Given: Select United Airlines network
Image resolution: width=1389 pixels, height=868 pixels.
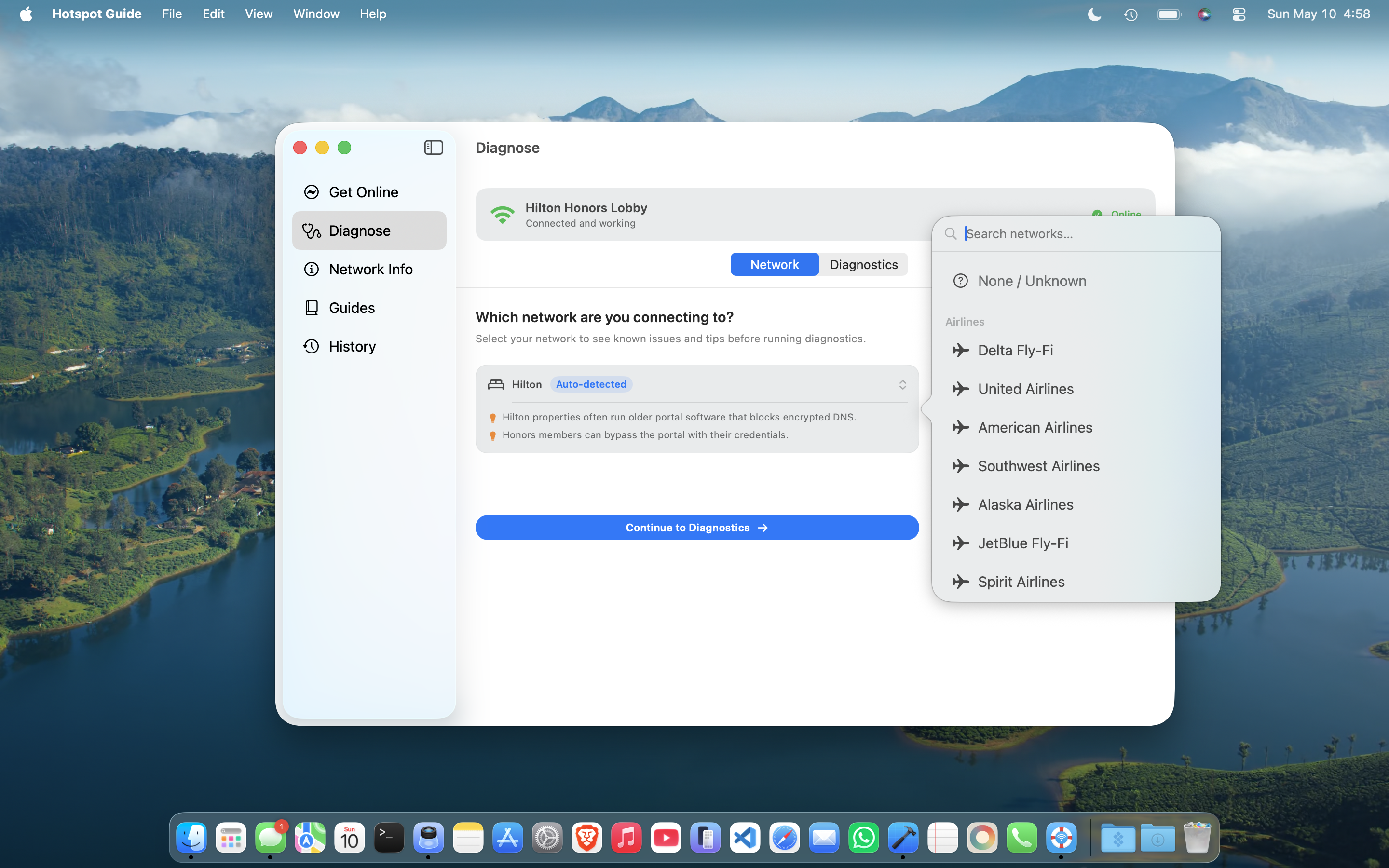Looking at the screenshot, I should [1076, 389].
